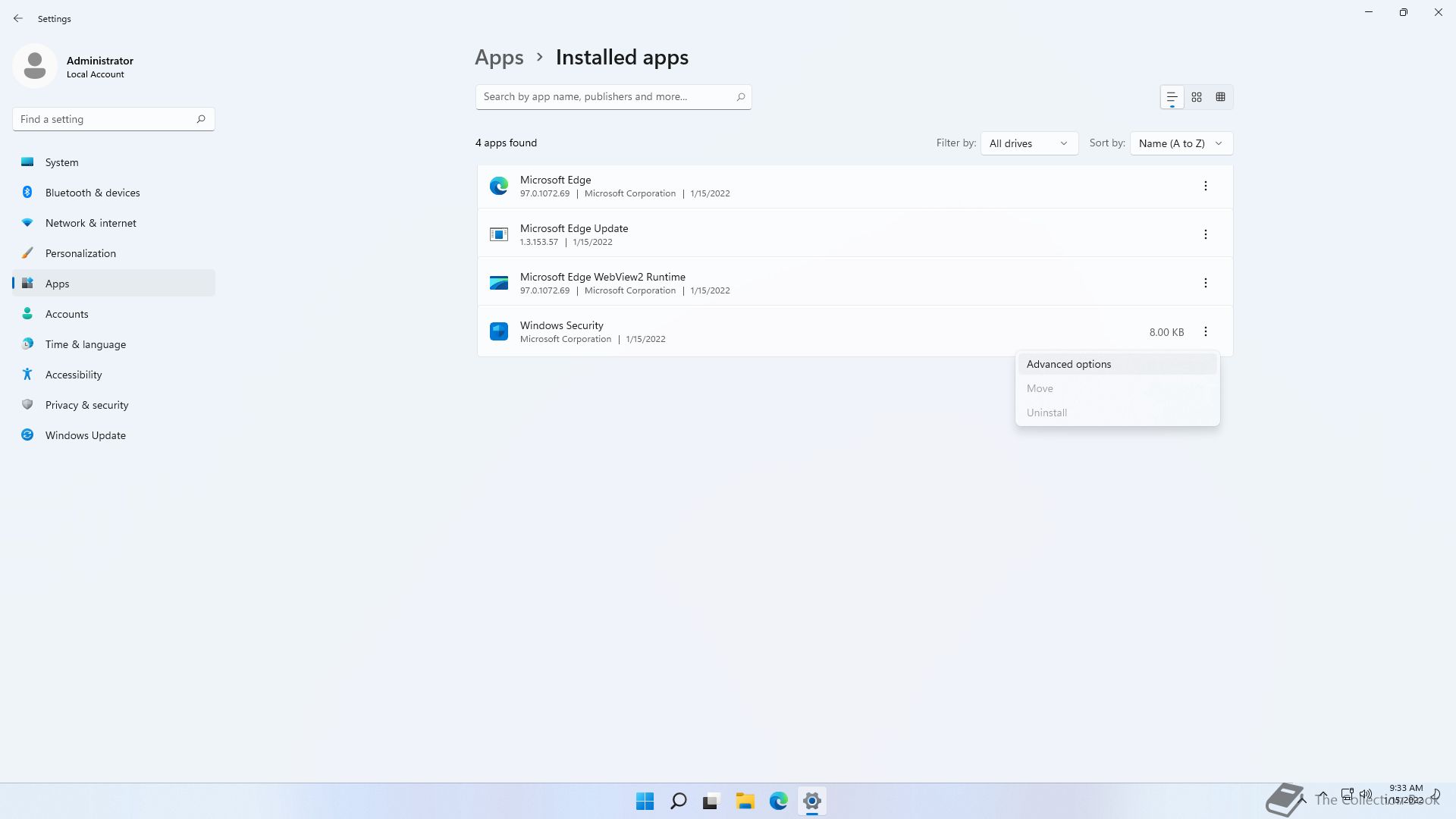
Task: Choose Advanced options from context menu
Action: [1117, 364]
